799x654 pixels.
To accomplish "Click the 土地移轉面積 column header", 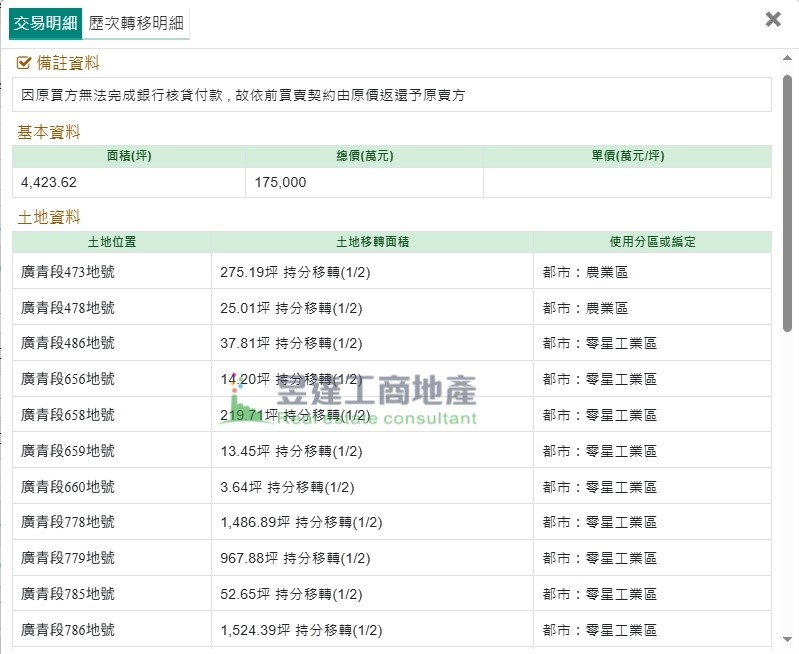I will pyautogui.click(x=372, y=242).
